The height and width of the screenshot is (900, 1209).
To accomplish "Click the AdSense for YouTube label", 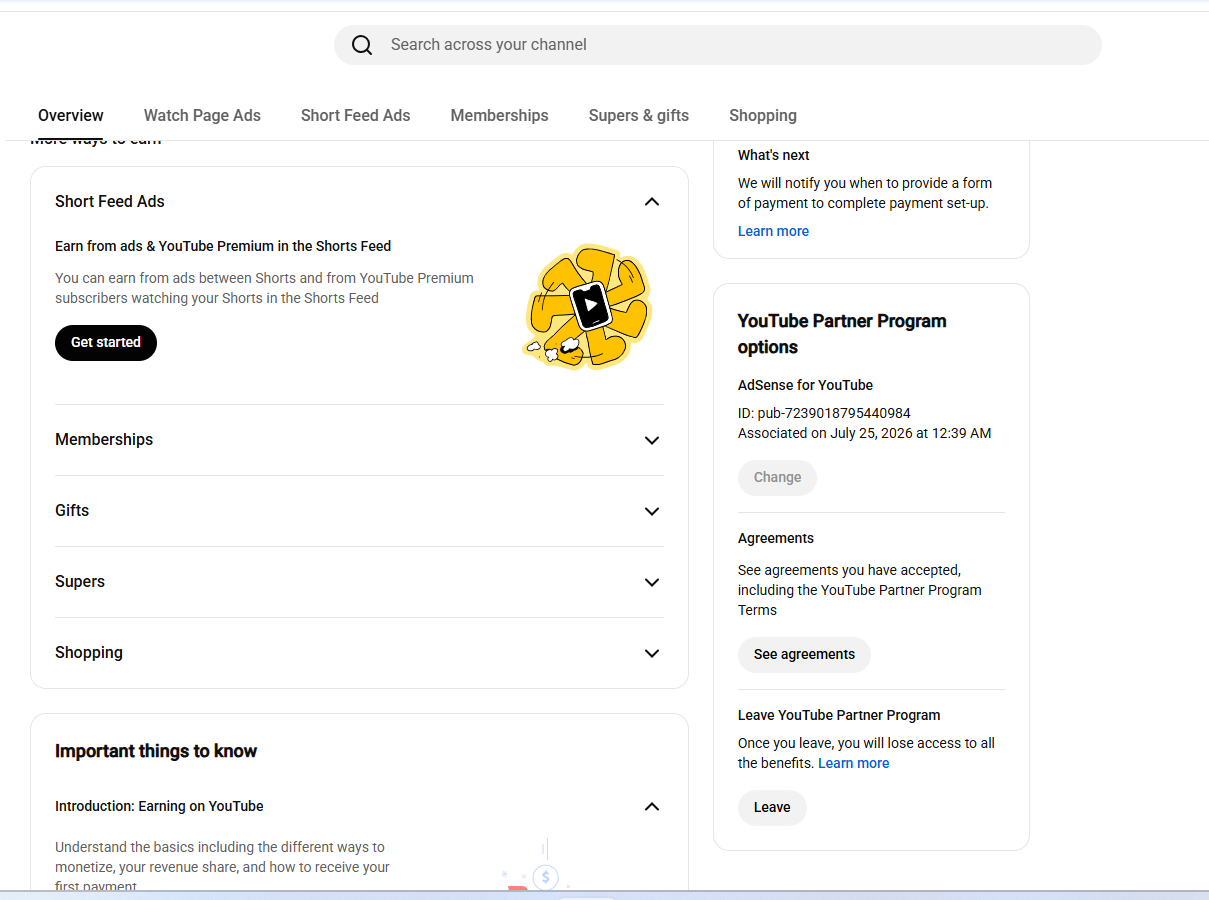I will click(x=805, y=385).
